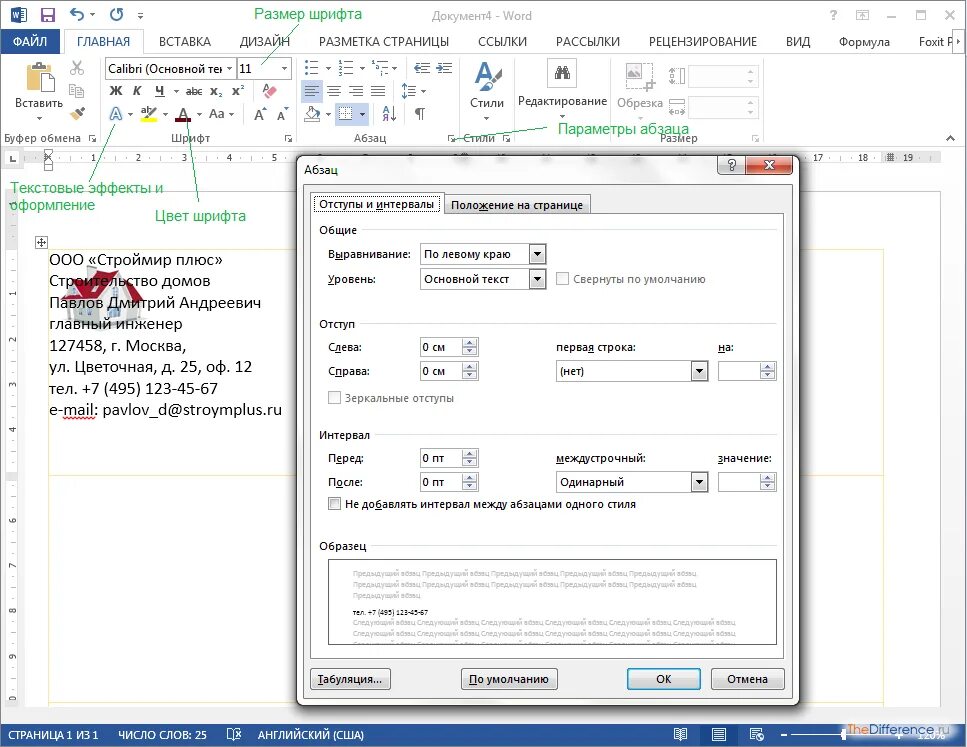Image resolution: width=967 pixels, height=747 pixels.
Task: Click the Redo/Repeat arrow icon
Action: 117,15
